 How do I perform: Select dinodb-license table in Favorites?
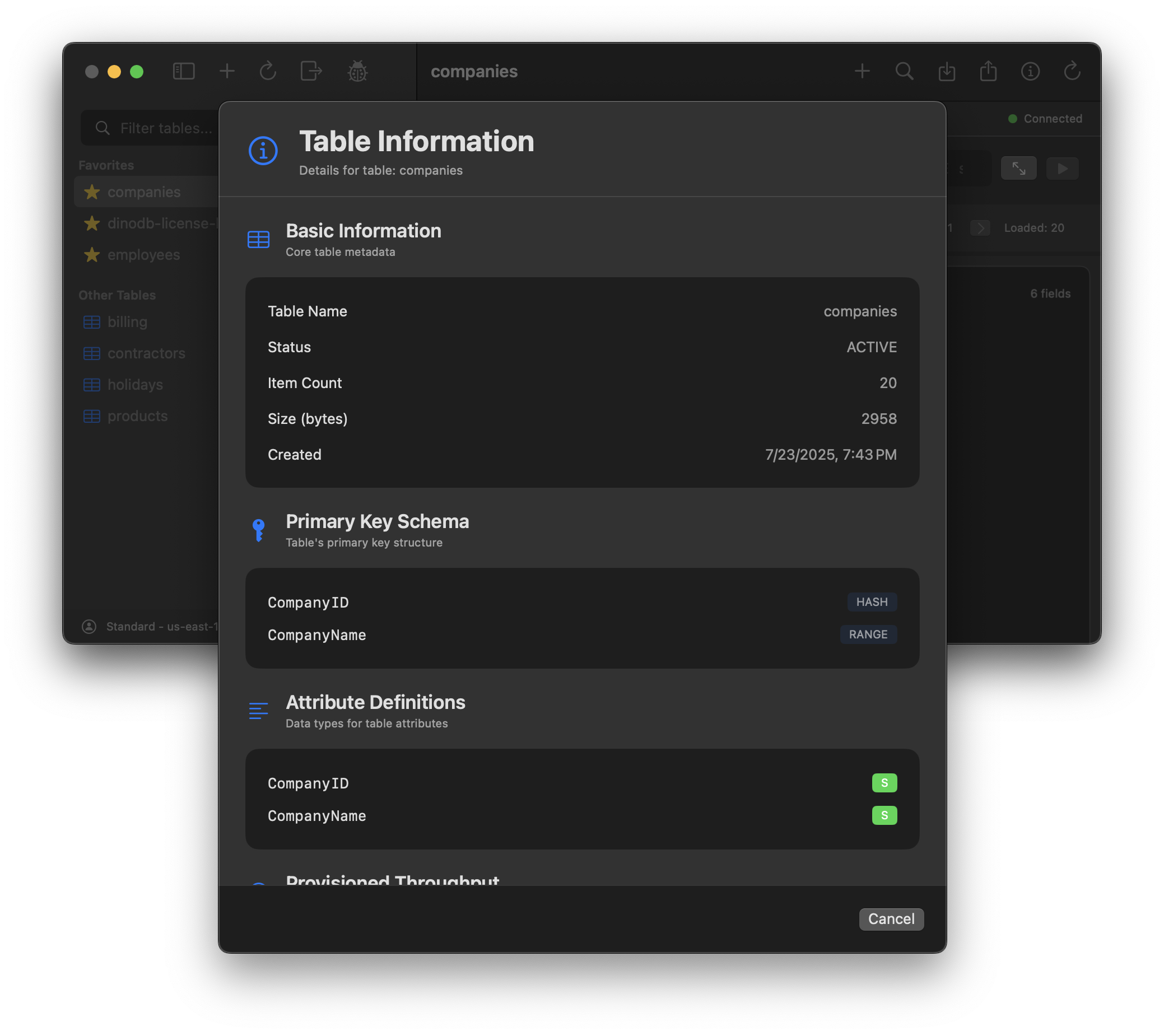(x=147, y=223)
